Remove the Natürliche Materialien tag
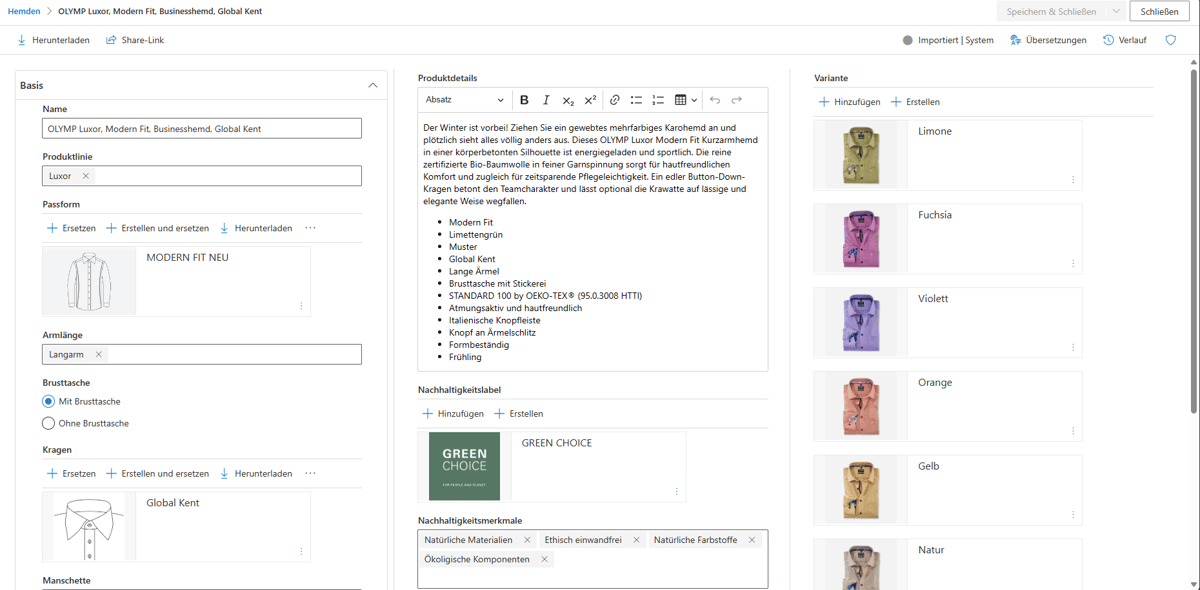1200x590 pixels. click(527, 540)
